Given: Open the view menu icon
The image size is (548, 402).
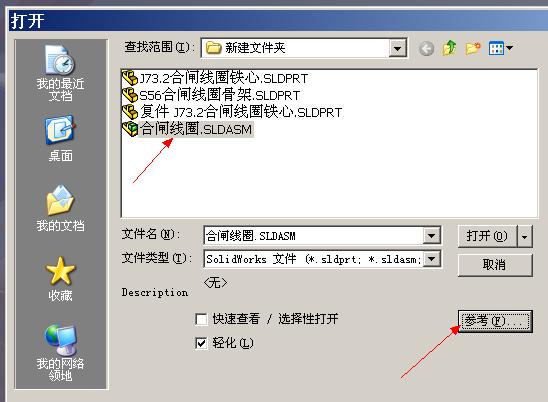Looking at the screenshot, I should tap(500, 48).
